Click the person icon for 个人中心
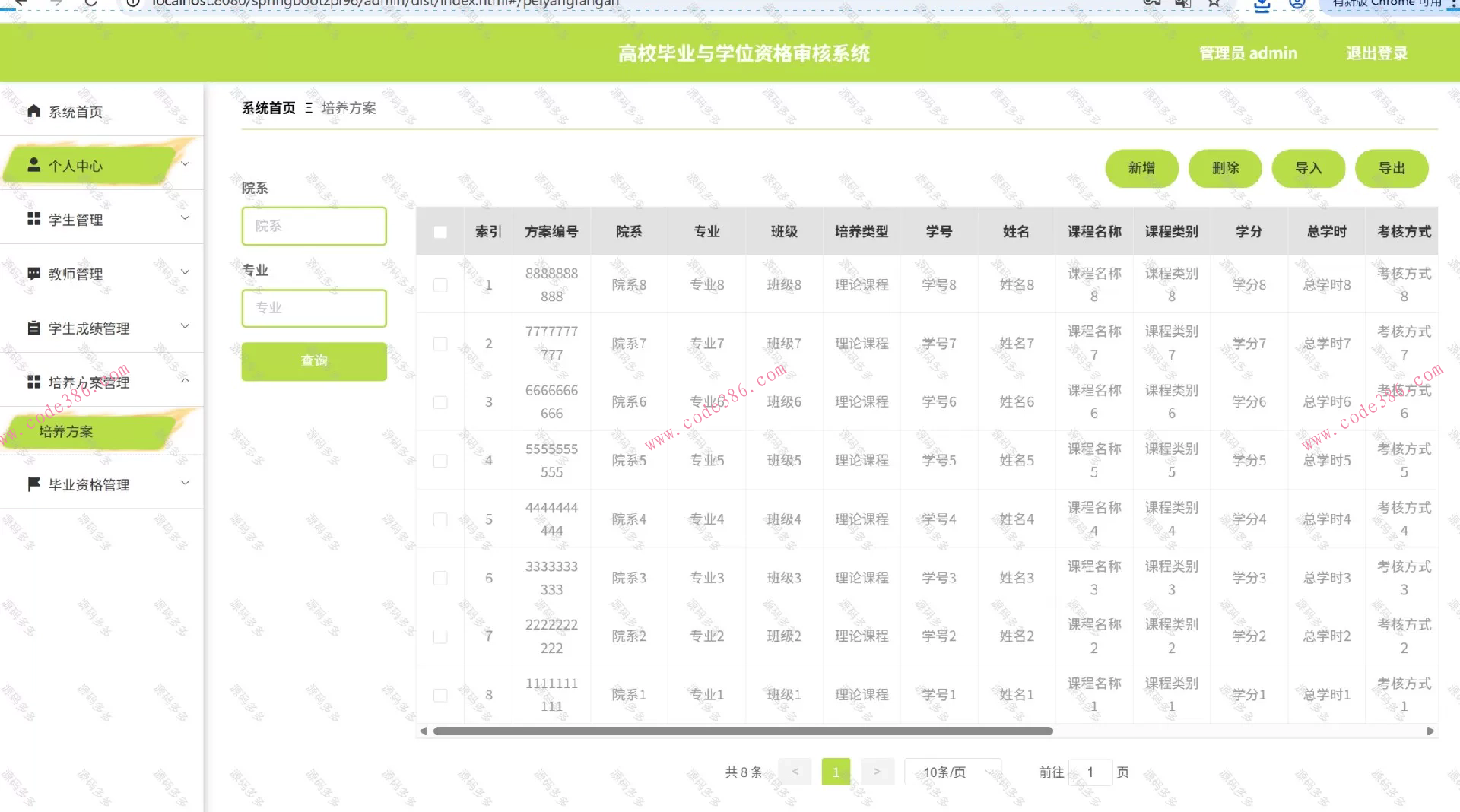The image size is (1460, 812). coord(33,163)
